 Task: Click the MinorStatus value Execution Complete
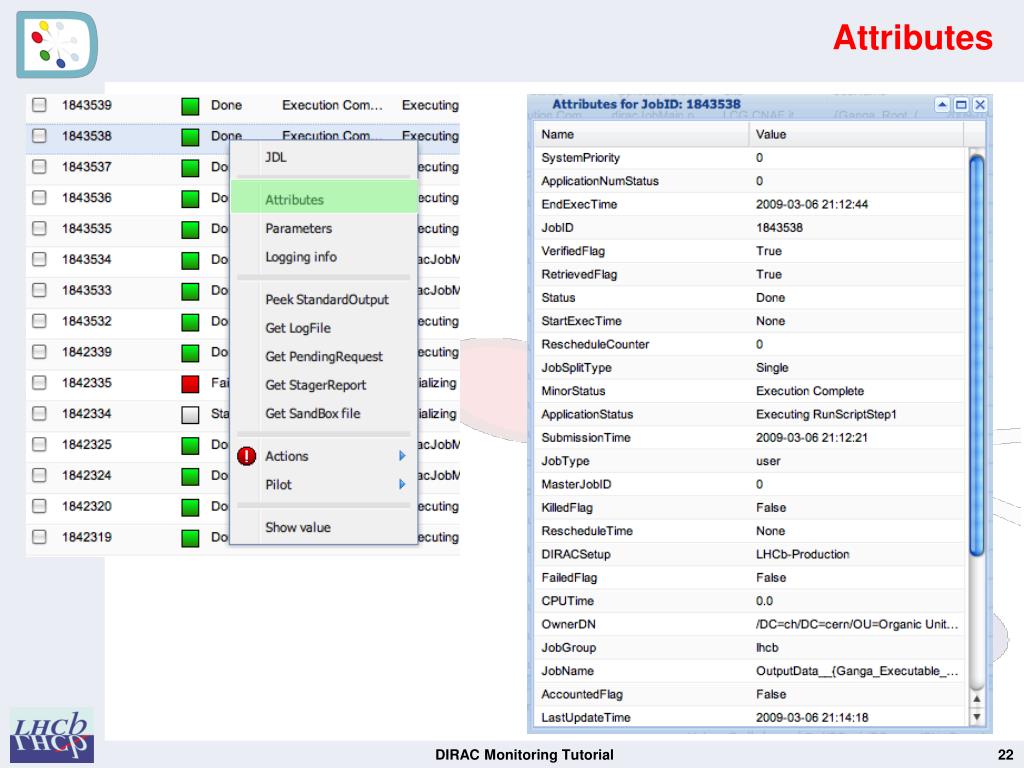click(810, 391)
